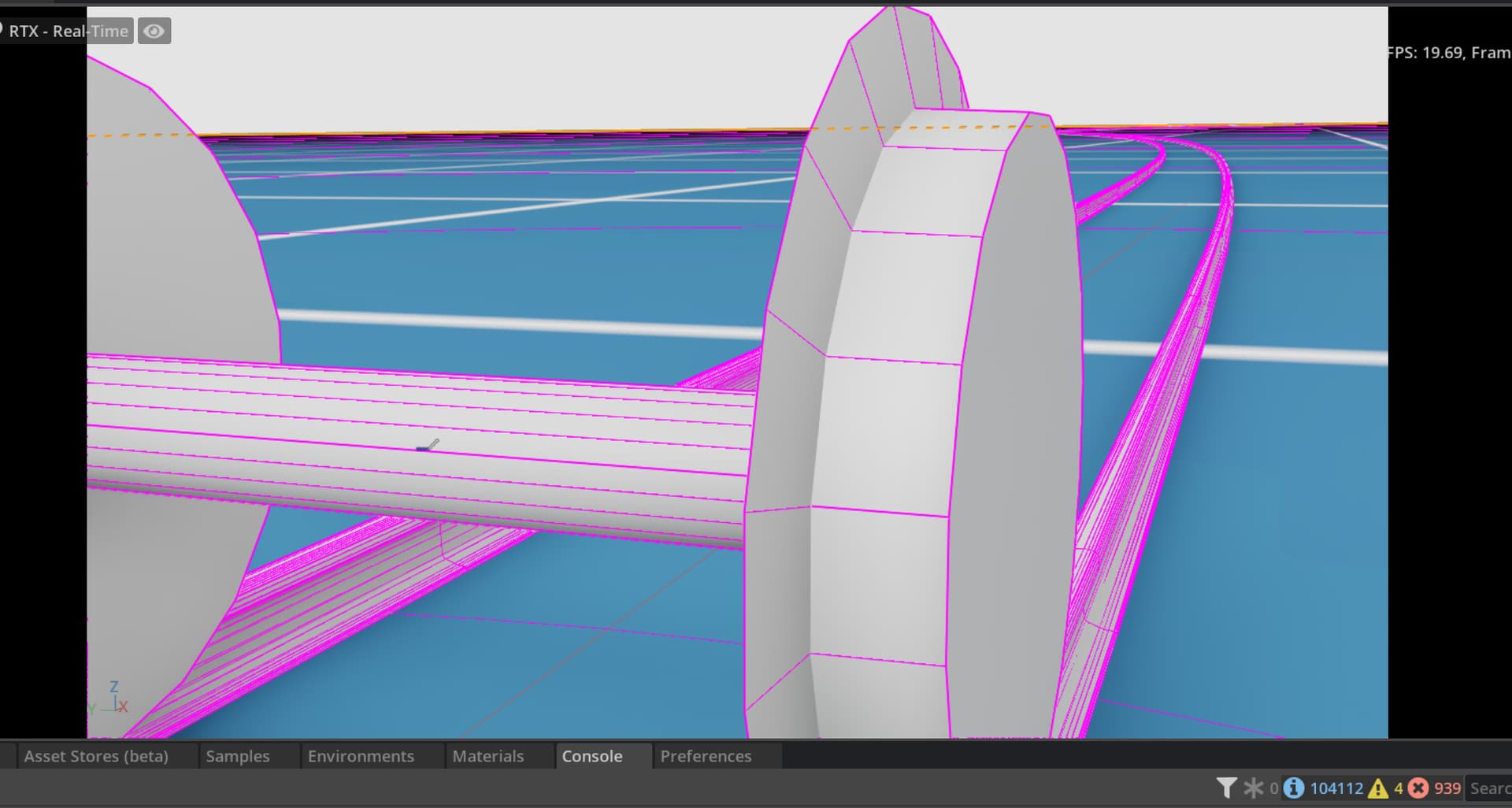1512x808 pixels.
Task: Switch to the Asset Stores (beta) tab
Action: 96,756
